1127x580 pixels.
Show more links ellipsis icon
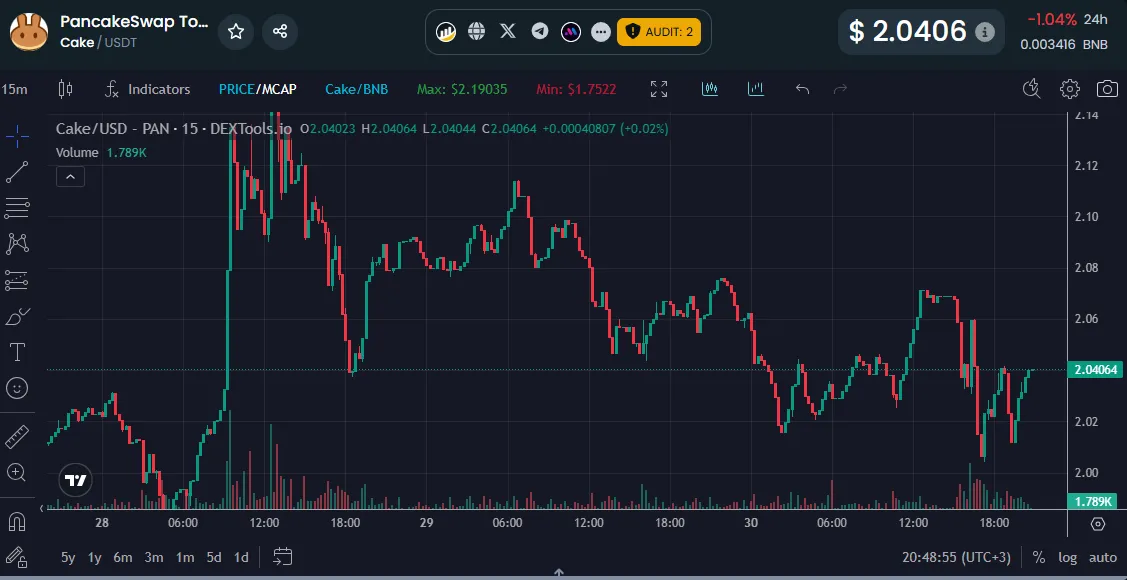tap(601, 32)
